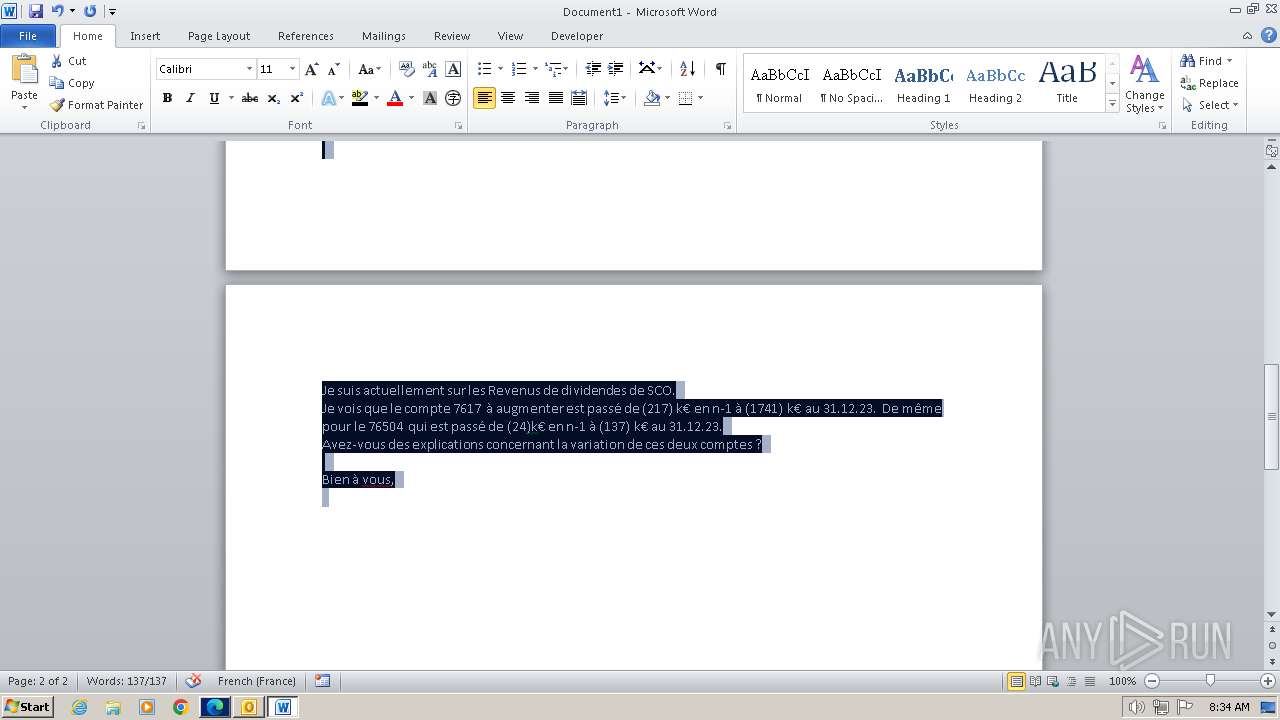Viewport: 1280px width, 720px height.
Task: Toggle strikethrough formatting
Action: coord(250,98)
